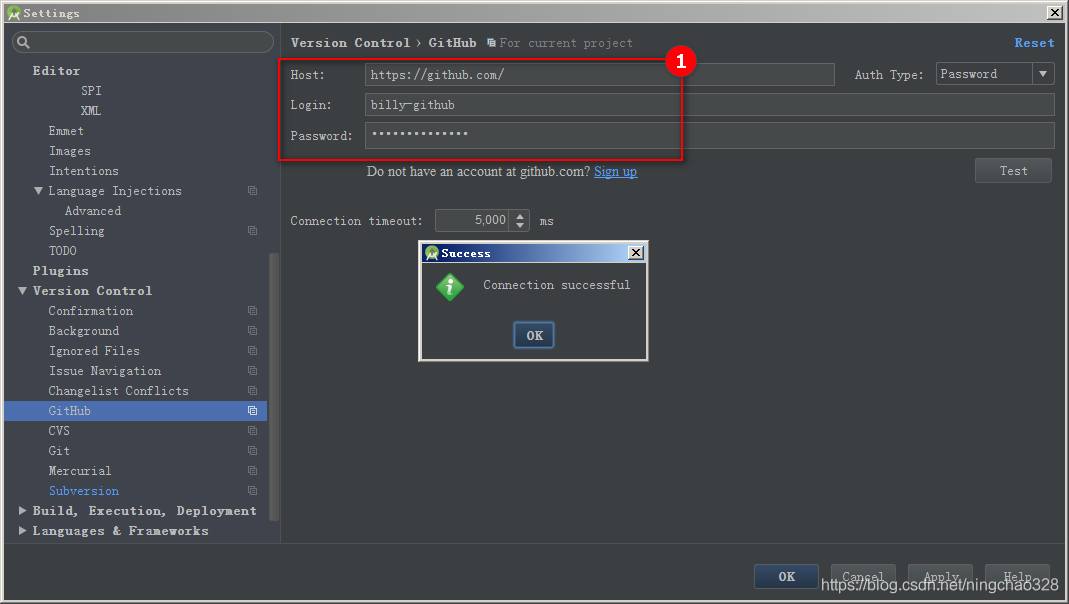Click OK in the Success dialog
This screenshot has height=604, width=1069.
pos(534,335)
